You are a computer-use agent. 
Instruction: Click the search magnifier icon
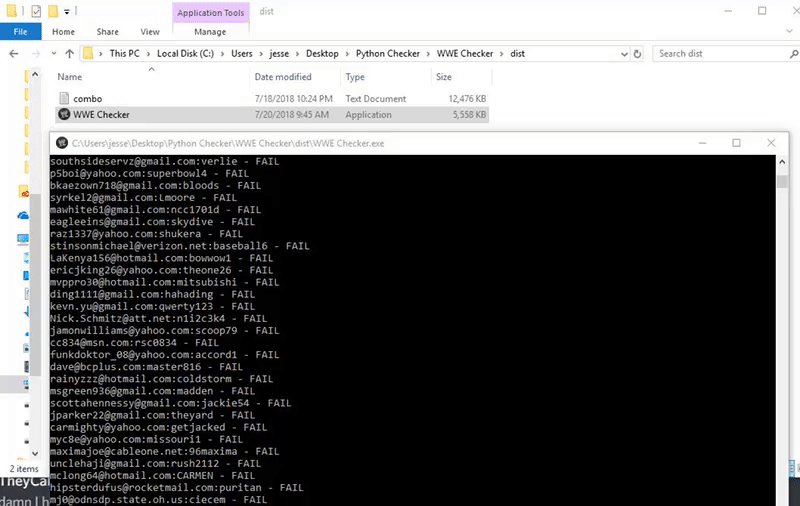pos(793,54)
